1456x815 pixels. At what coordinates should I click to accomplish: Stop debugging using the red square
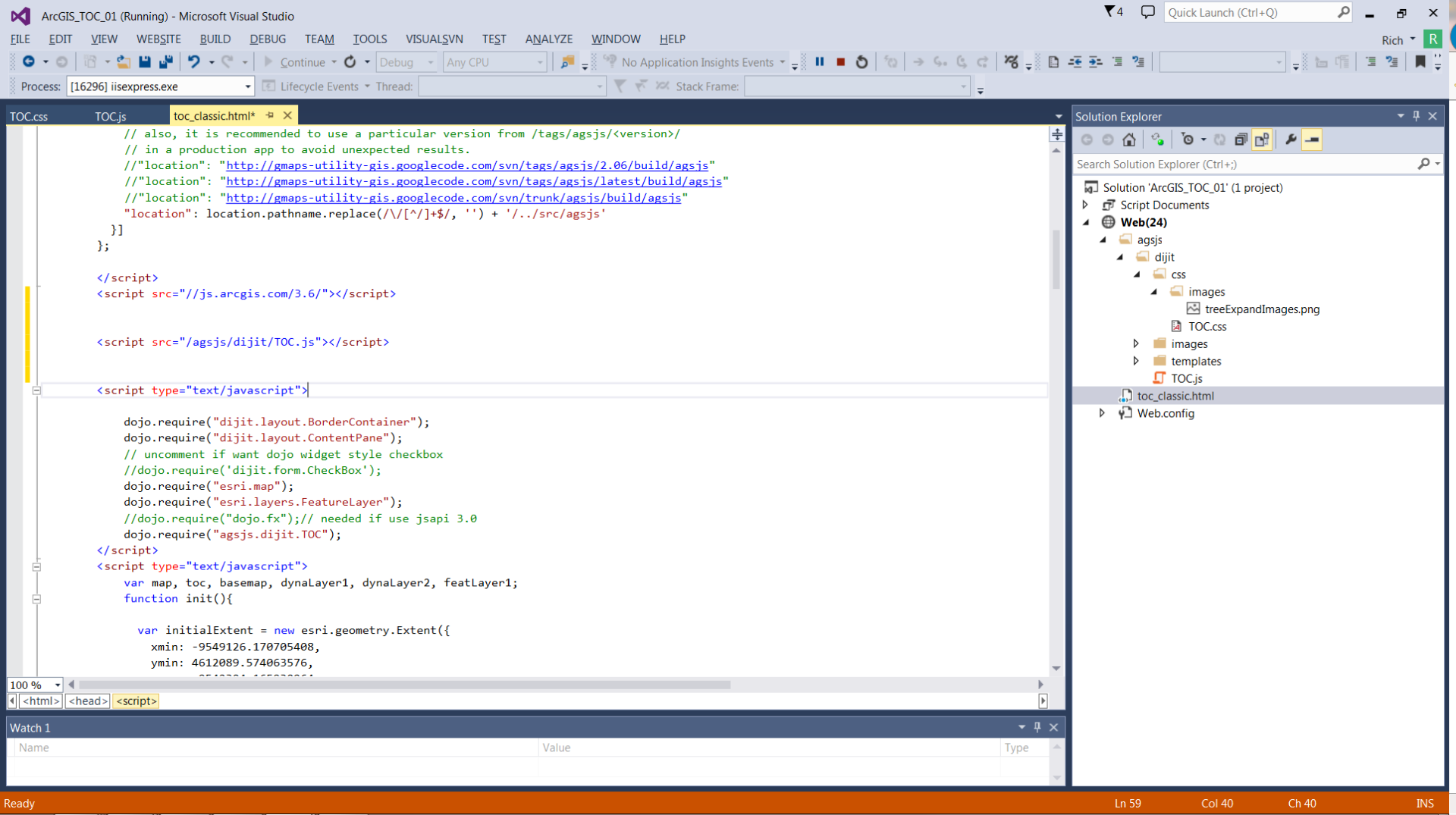840,62
